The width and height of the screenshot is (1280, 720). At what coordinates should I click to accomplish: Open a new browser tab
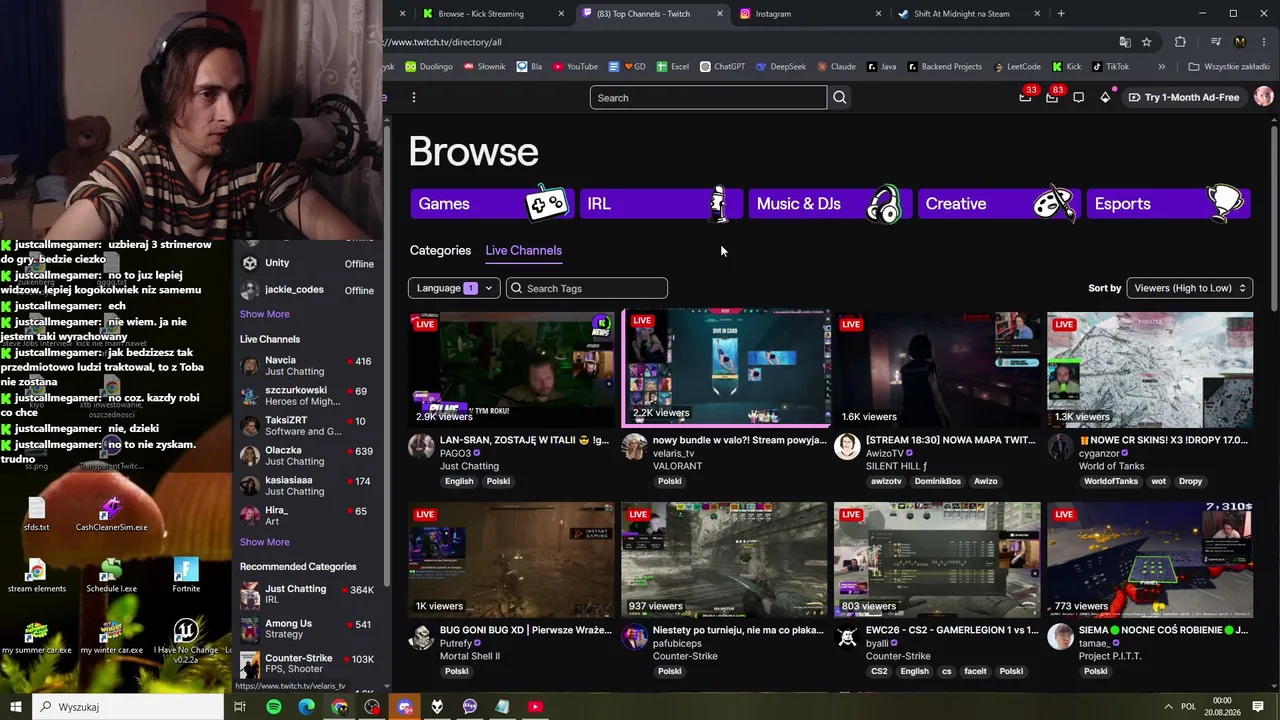coord(1061,14)
